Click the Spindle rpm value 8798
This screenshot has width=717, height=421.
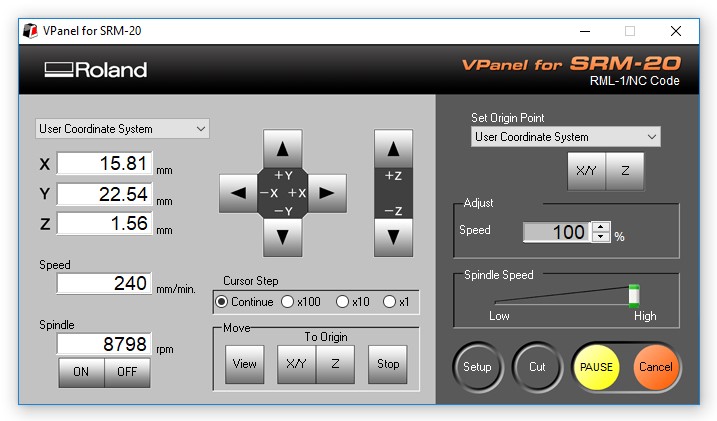tap(105, 344)
